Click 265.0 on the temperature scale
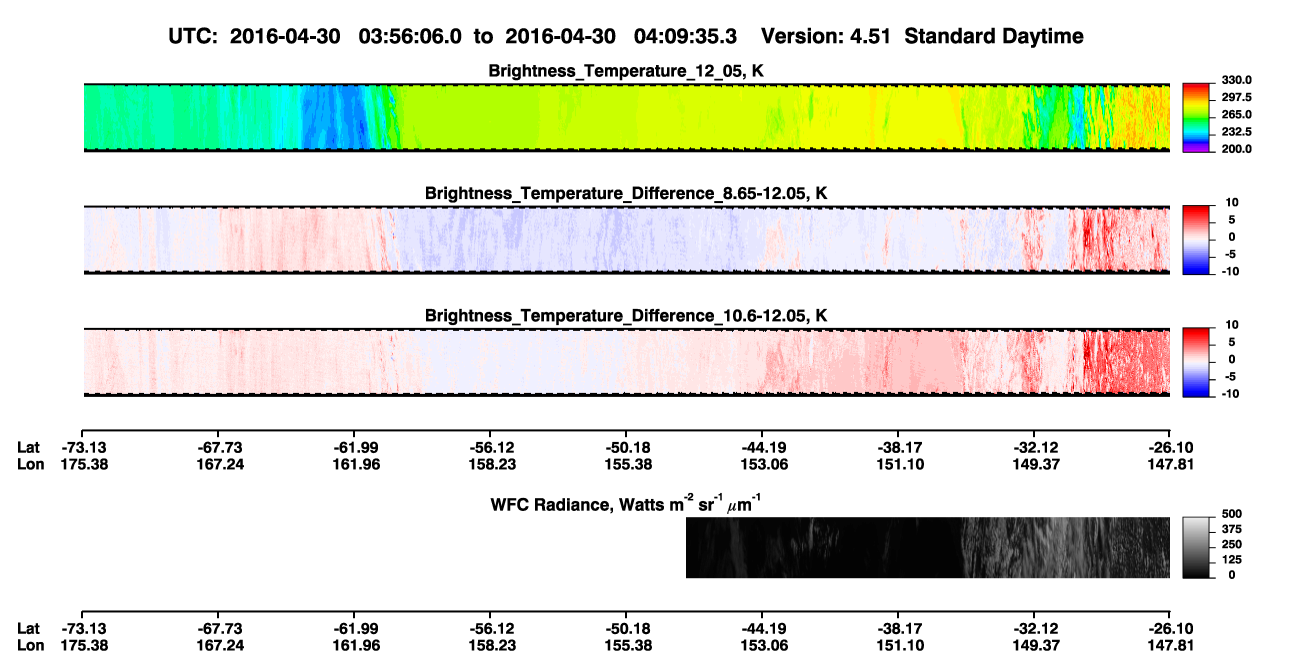 (1235, 115)
